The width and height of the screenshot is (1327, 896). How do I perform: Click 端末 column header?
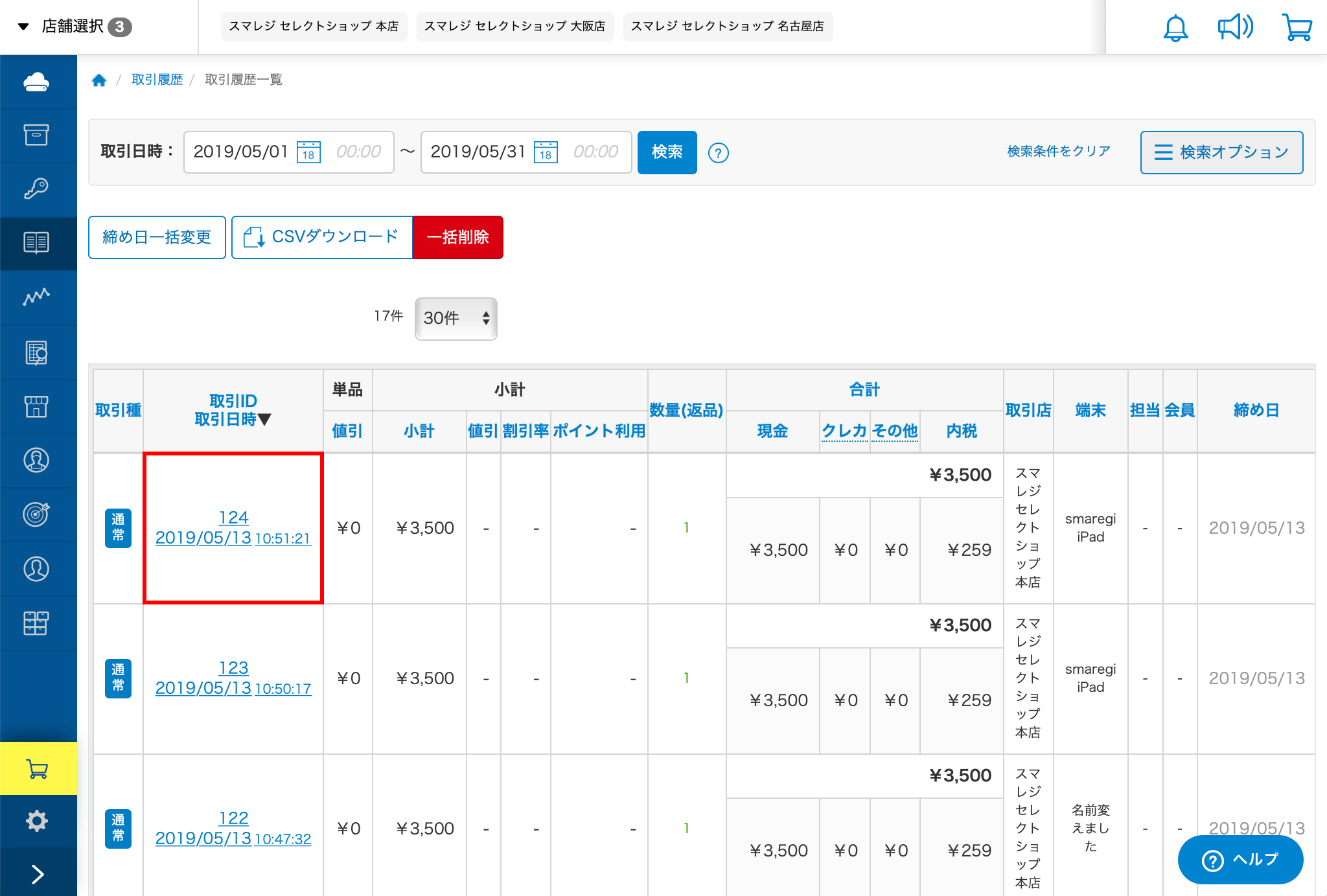click(x=1090, y=410)
